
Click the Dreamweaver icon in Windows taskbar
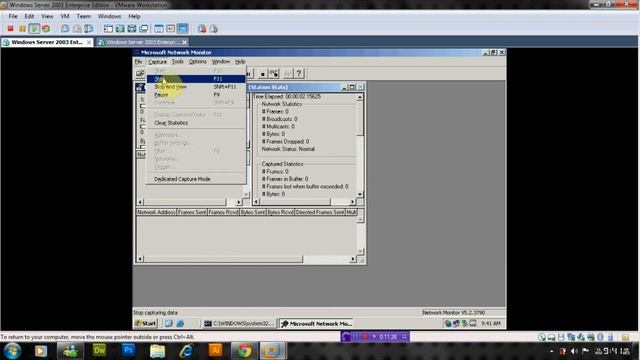click(x=99, y=350)
